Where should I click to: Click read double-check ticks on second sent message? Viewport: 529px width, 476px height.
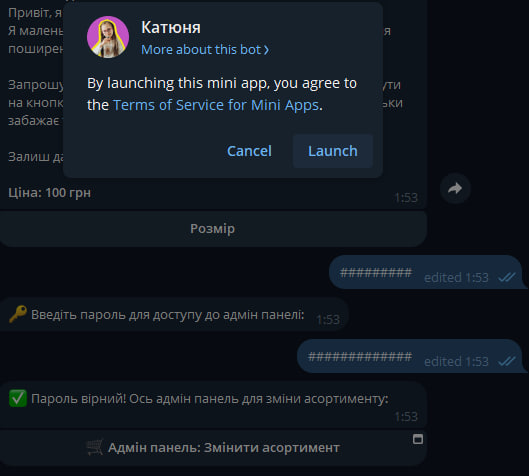pos(507,361)
